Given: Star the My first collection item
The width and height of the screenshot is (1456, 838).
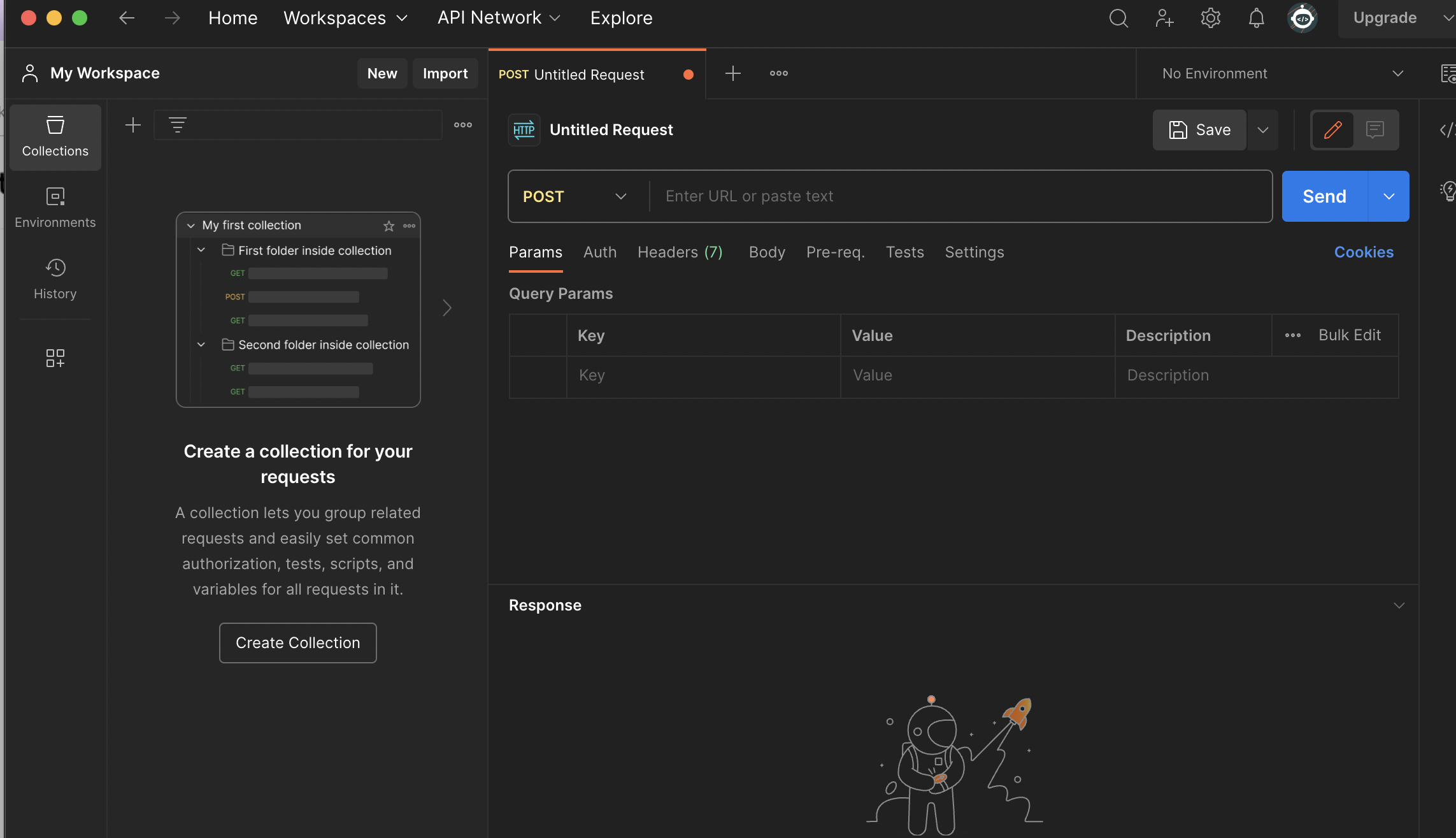Looking at the screenshot, I should [x=389, y=226].
